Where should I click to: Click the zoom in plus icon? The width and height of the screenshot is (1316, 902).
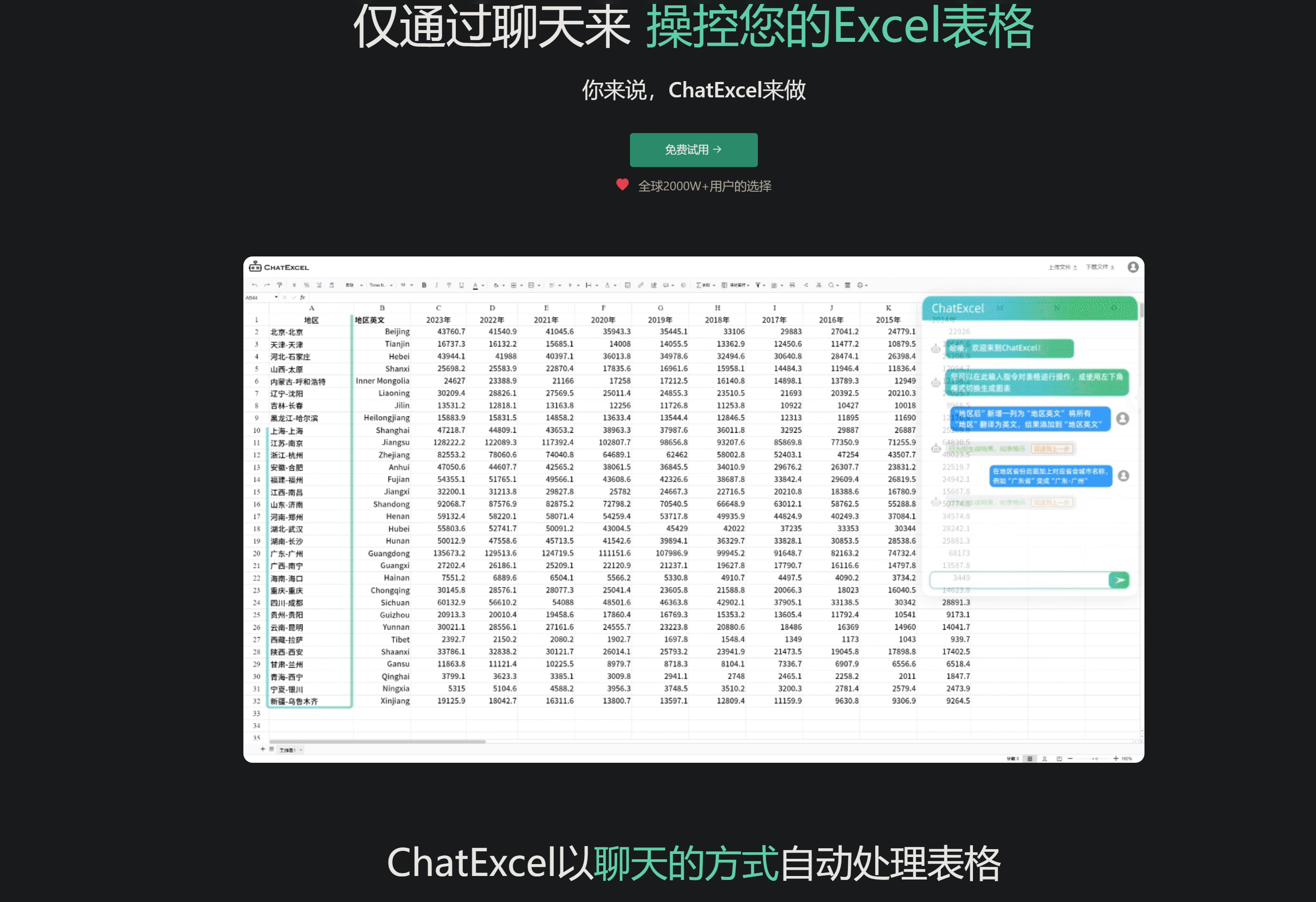point(1116,759)
